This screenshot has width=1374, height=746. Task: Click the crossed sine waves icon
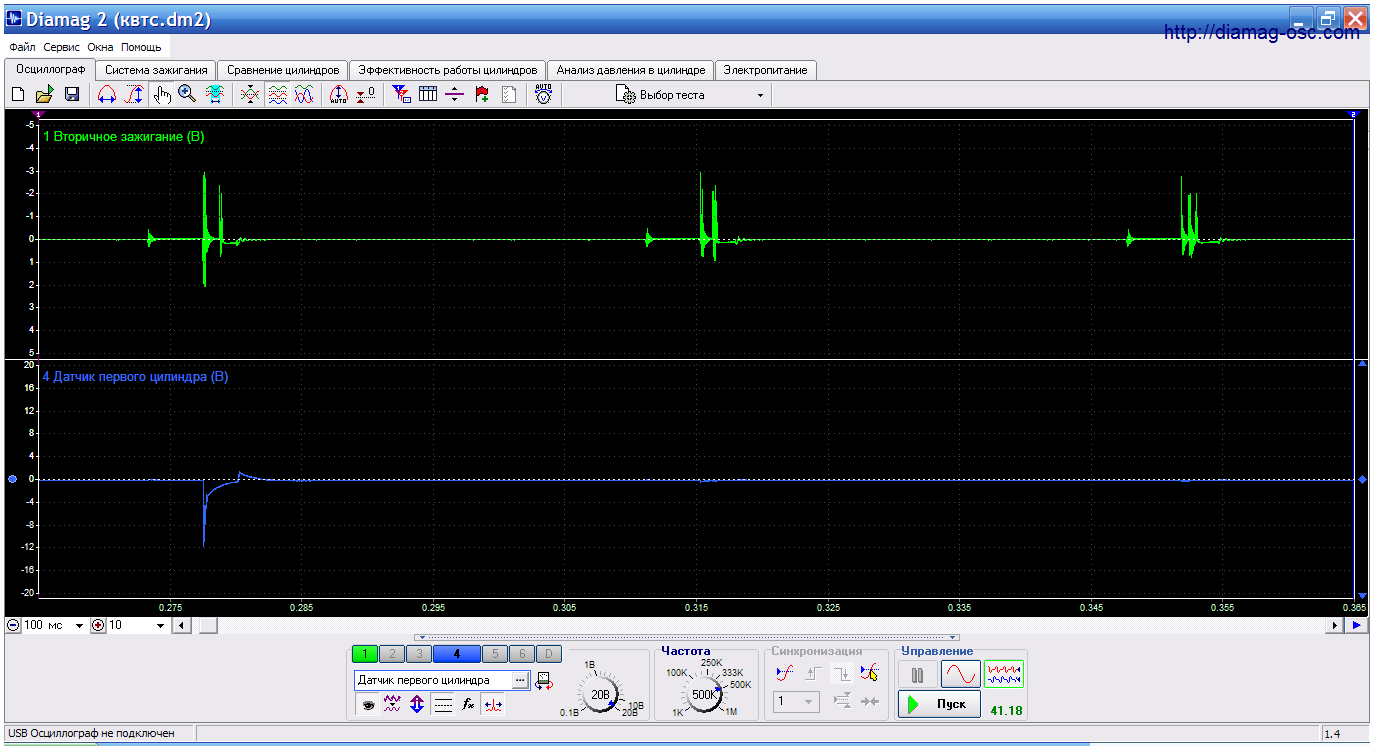coord(305,95)
